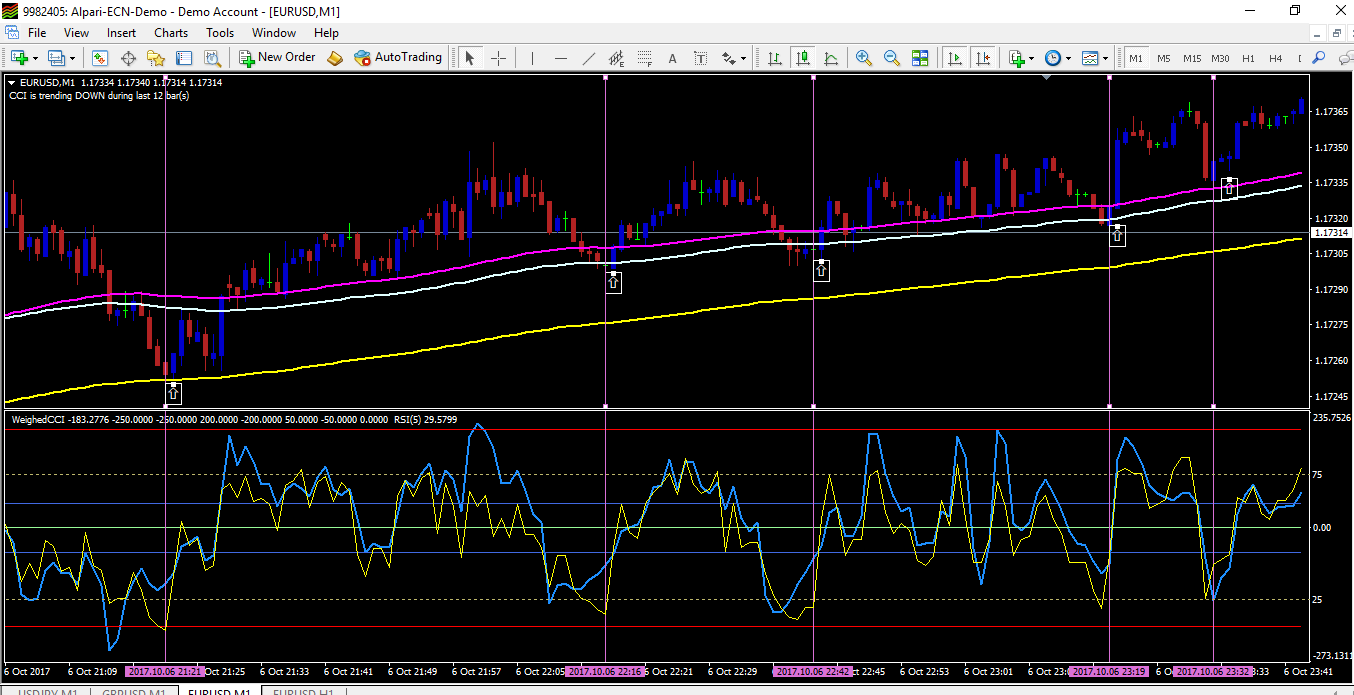Screen dimensions: 1354x695
Task: Click the EURUSD,M1 chart title dropdown triangle
Action: click(x=11, y=82)
